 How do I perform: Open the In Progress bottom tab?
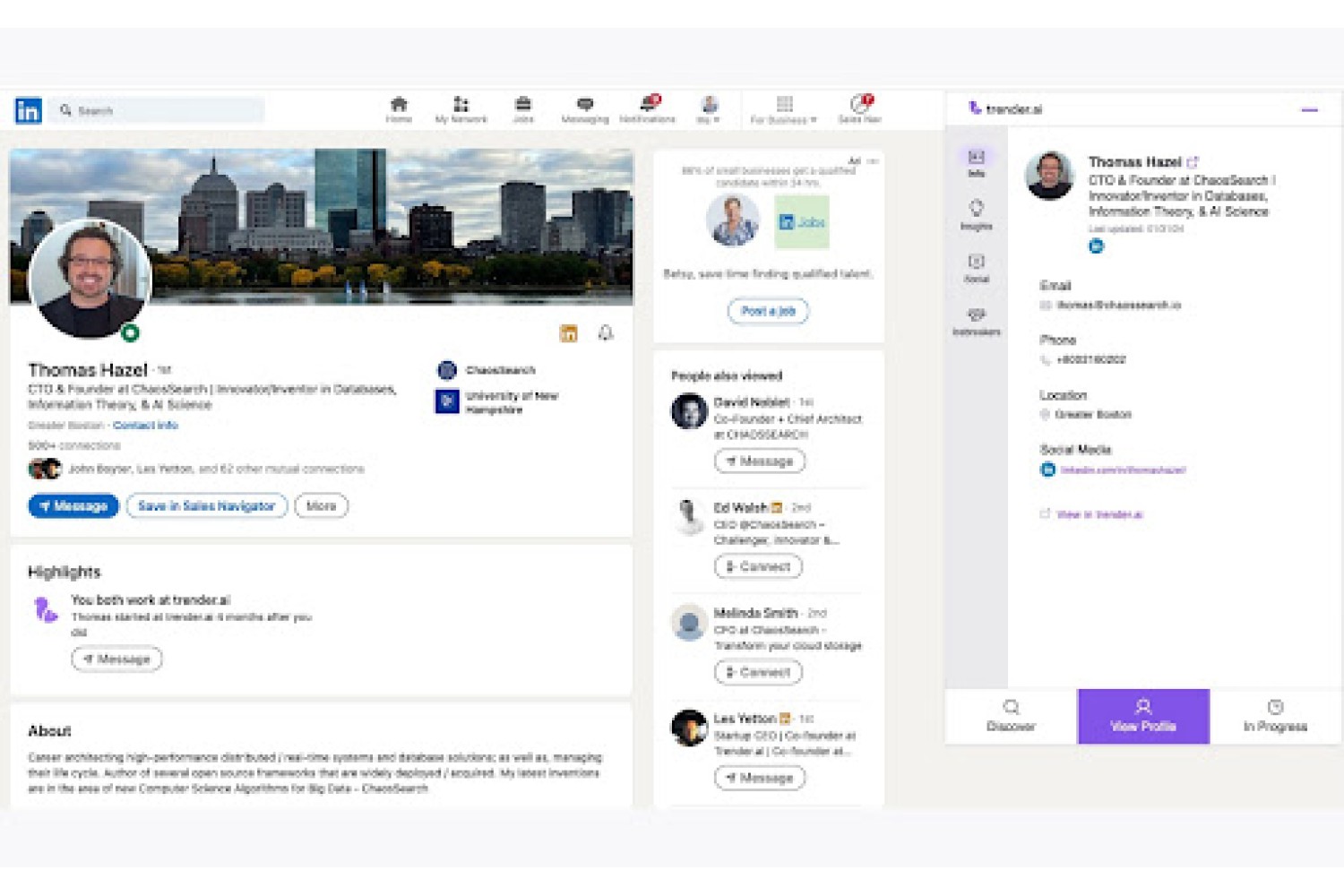click(1275, 716)
